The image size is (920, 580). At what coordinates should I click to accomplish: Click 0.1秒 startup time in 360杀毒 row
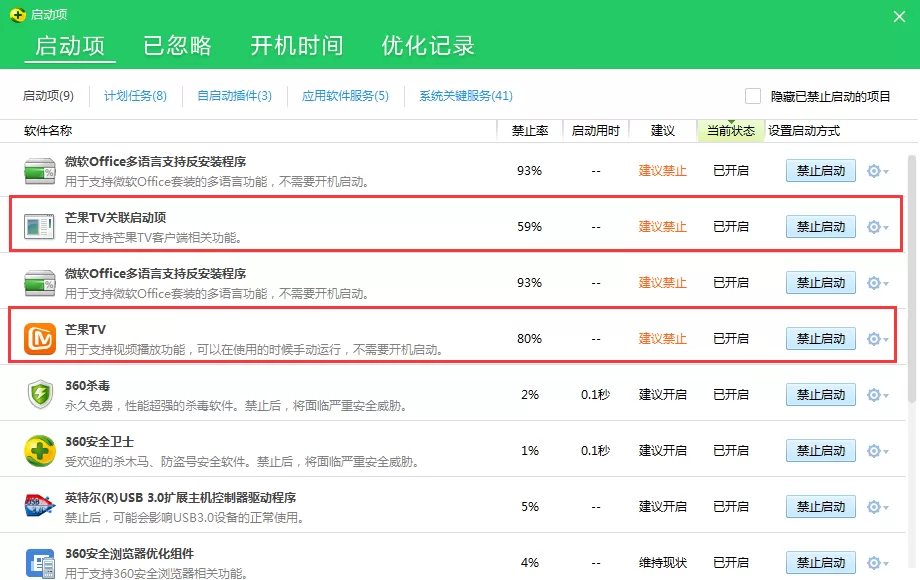[x=596, y=395]
